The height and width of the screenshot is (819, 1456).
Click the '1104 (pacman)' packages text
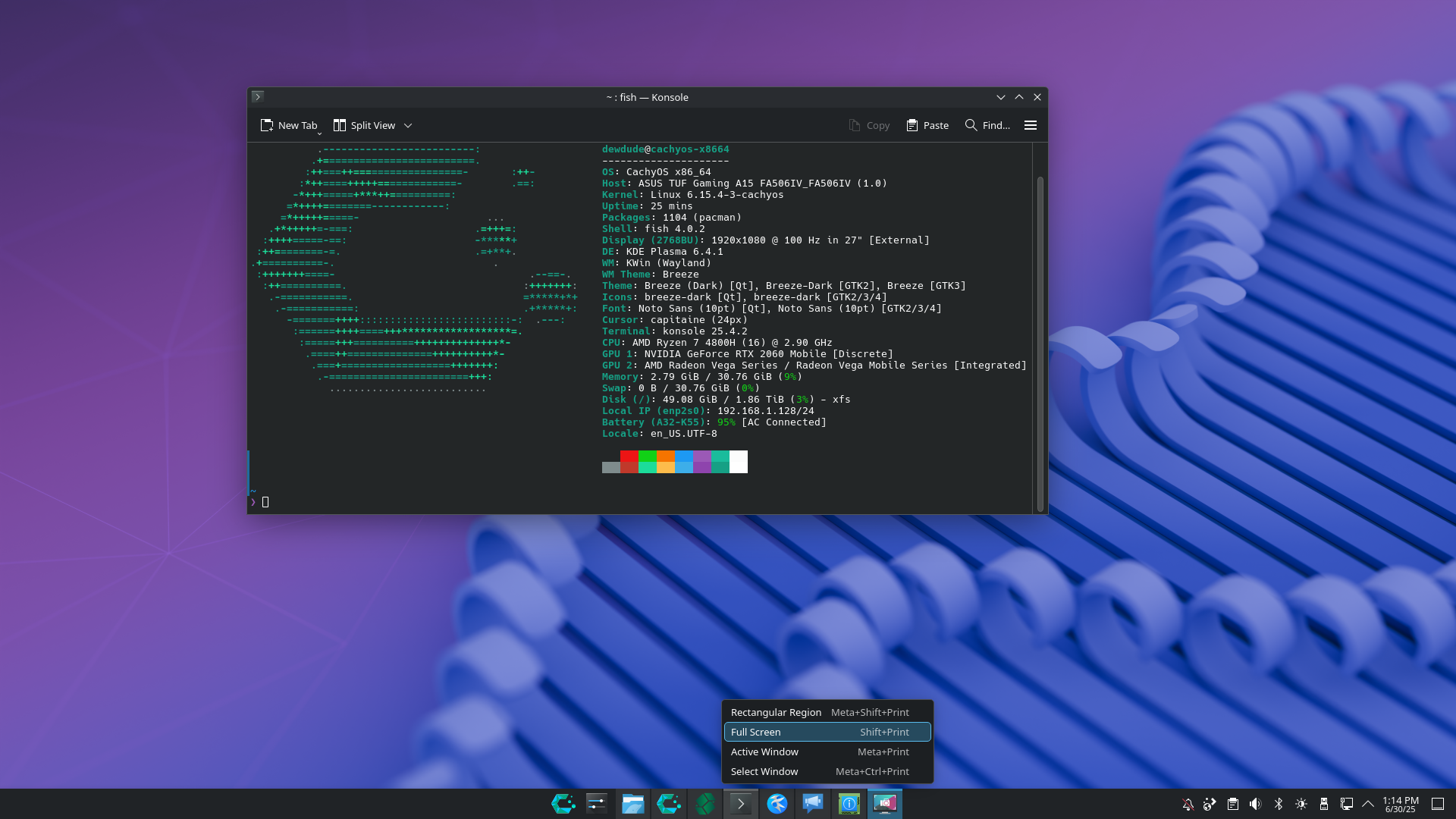pyautogui.click(x=702, y=218)
